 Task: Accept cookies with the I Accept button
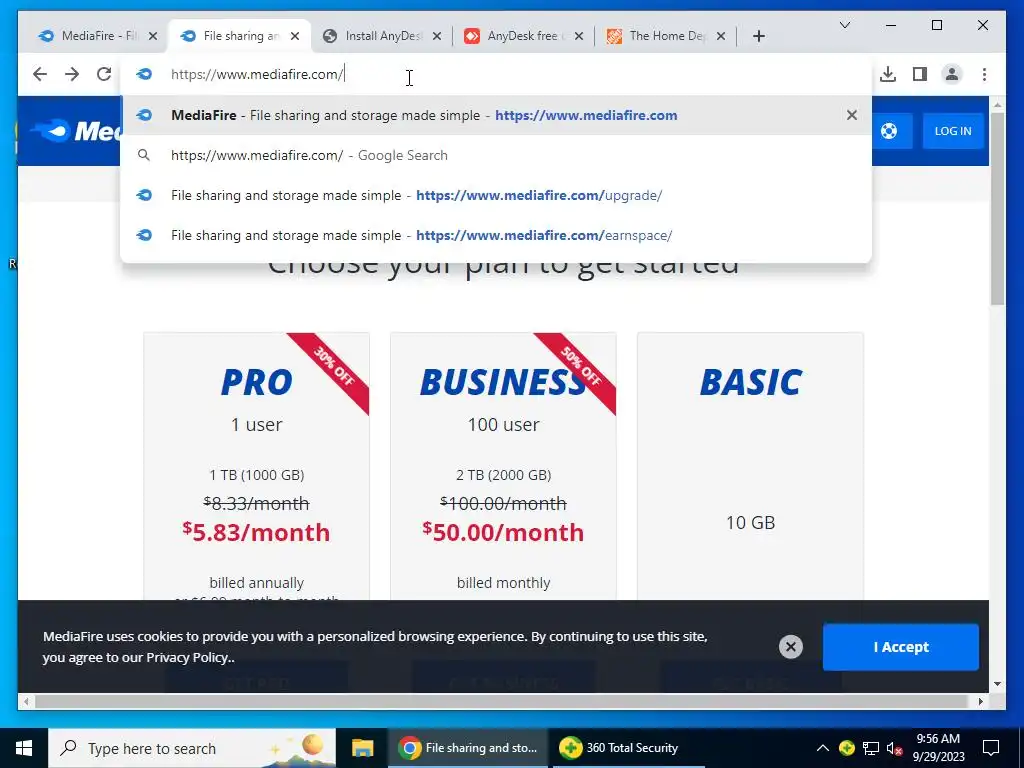click(901, 647)
